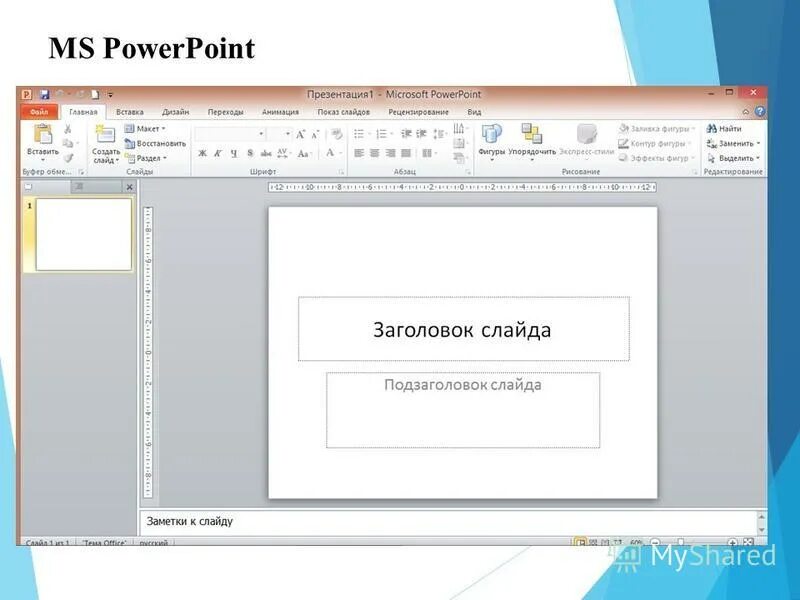Open the columns dropdown in Абзац group

pos(429,153)
